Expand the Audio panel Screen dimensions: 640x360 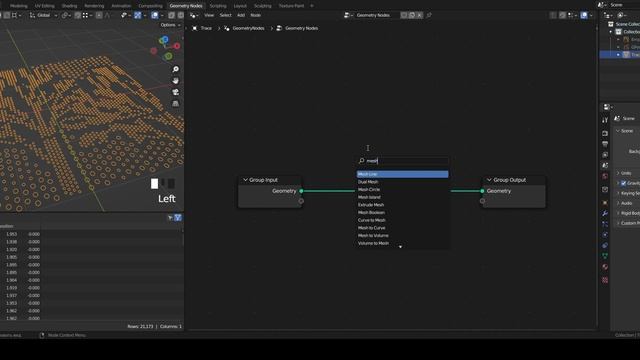624,203
